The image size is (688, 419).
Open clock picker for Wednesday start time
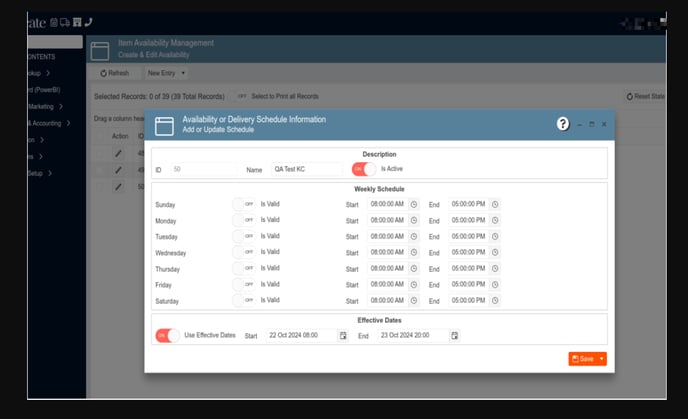(414, 253)
